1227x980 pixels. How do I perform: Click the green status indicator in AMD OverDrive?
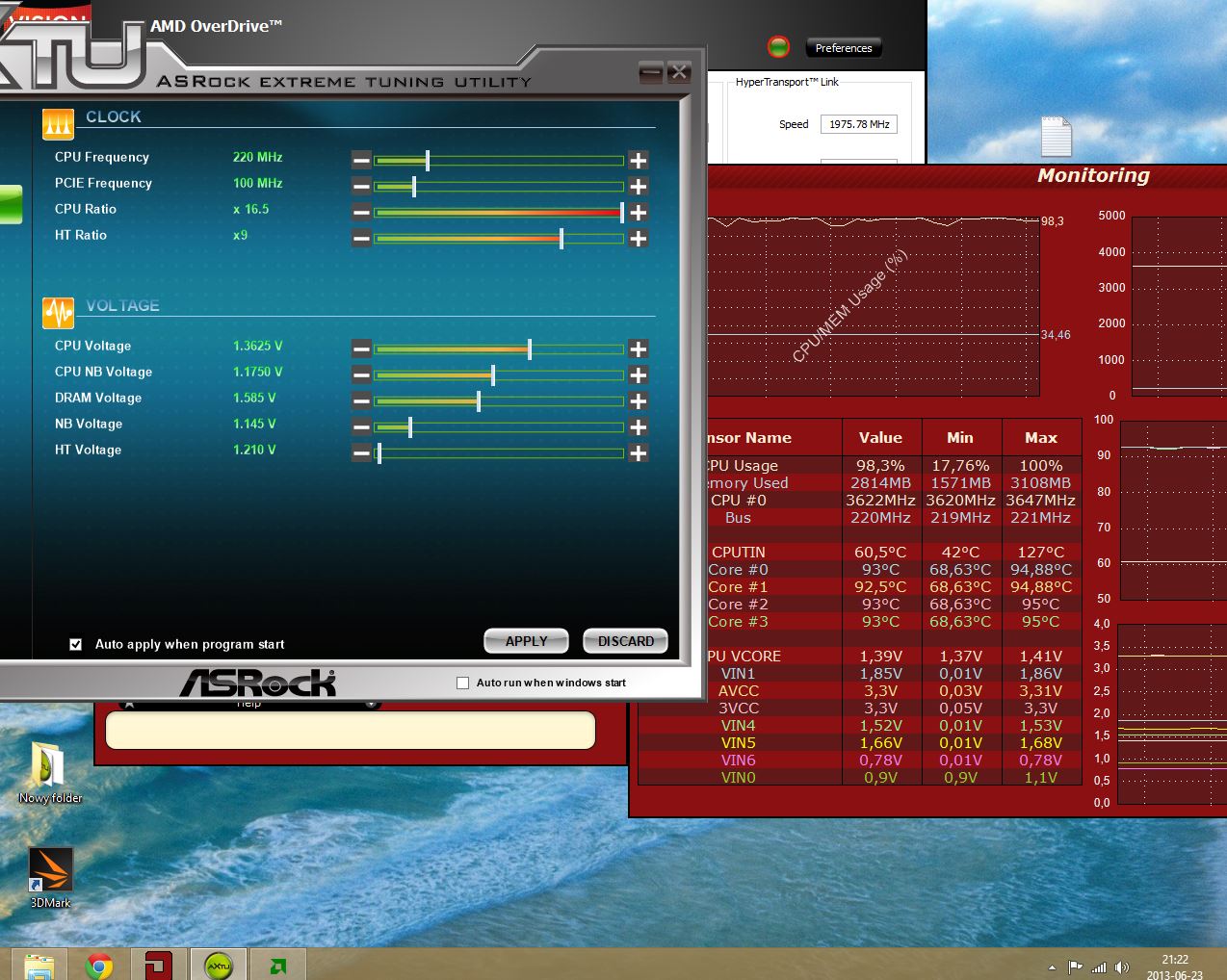[778, 46]
